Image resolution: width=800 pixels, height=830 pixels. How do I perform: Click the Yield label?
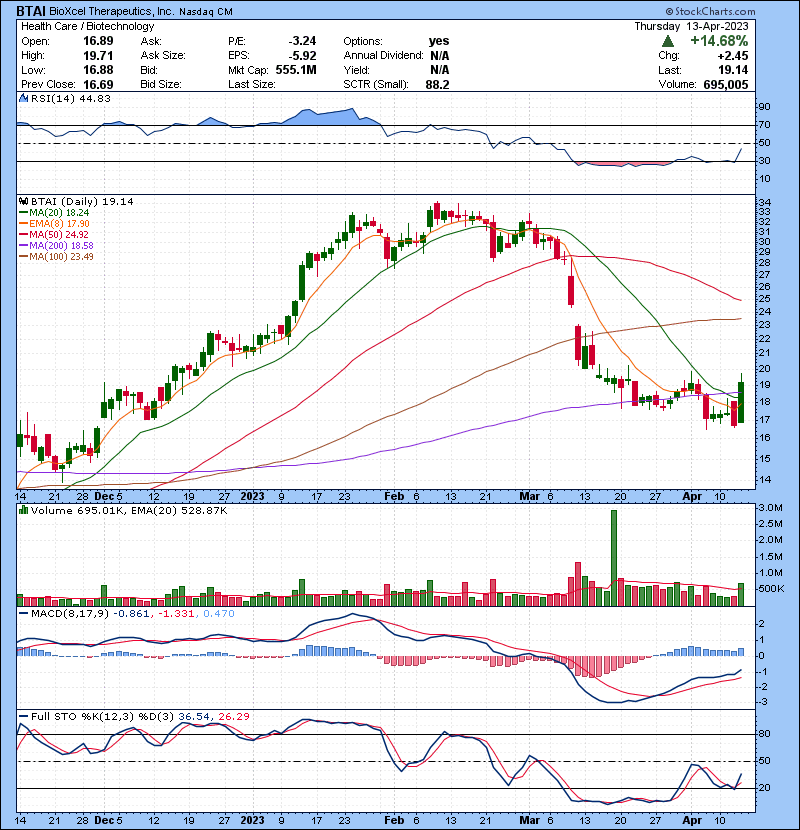[356, 70]
